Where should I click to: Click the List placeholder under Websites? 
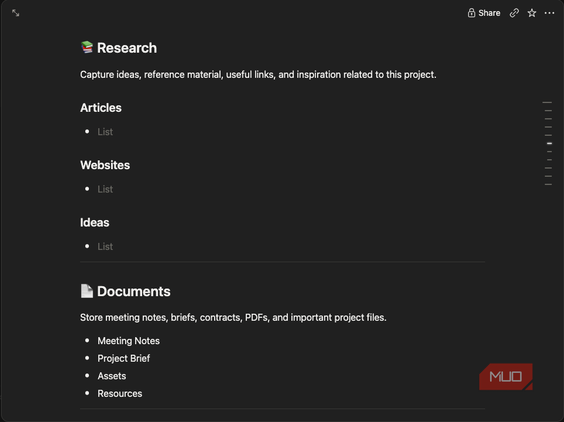click(105, 189)
